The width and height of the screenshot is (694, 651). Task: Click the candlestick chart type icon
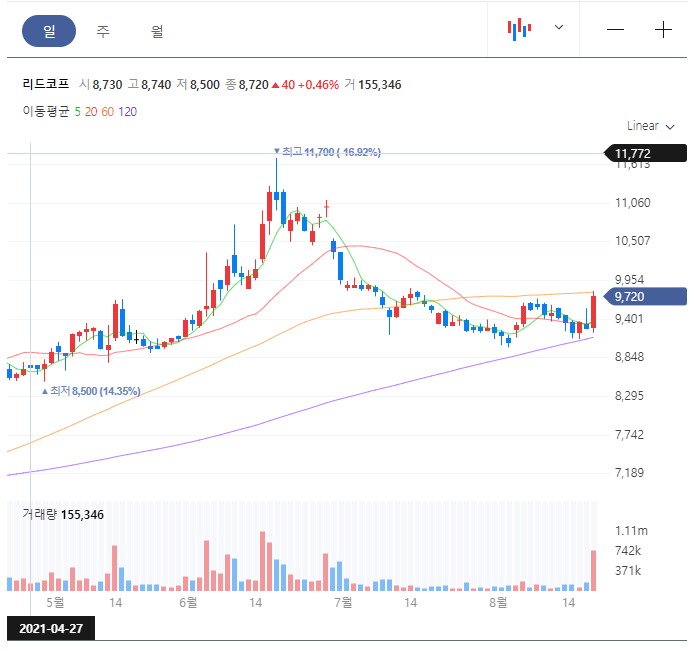[519, 29]
